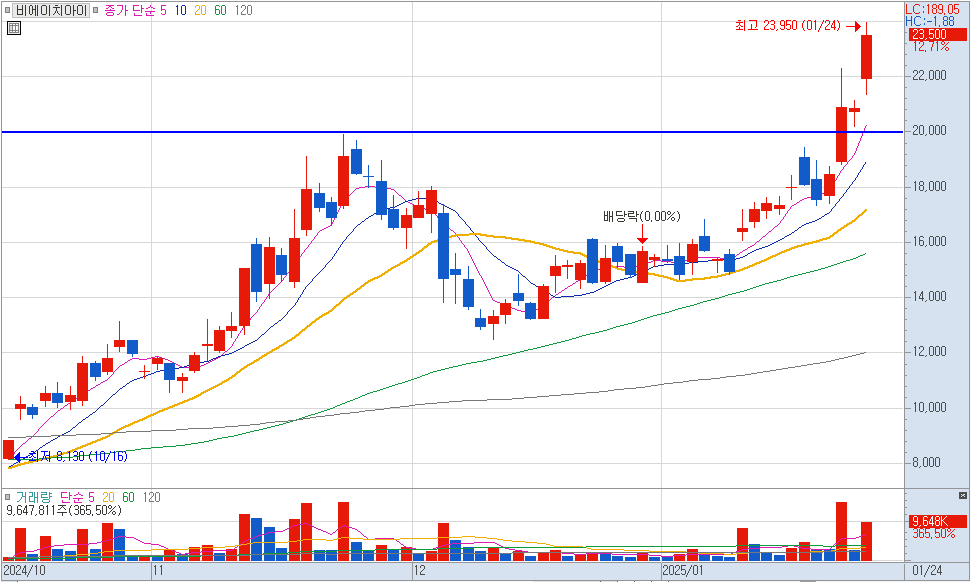
Task: Click the red 23,500 current price tag
Action: [938, 35]
